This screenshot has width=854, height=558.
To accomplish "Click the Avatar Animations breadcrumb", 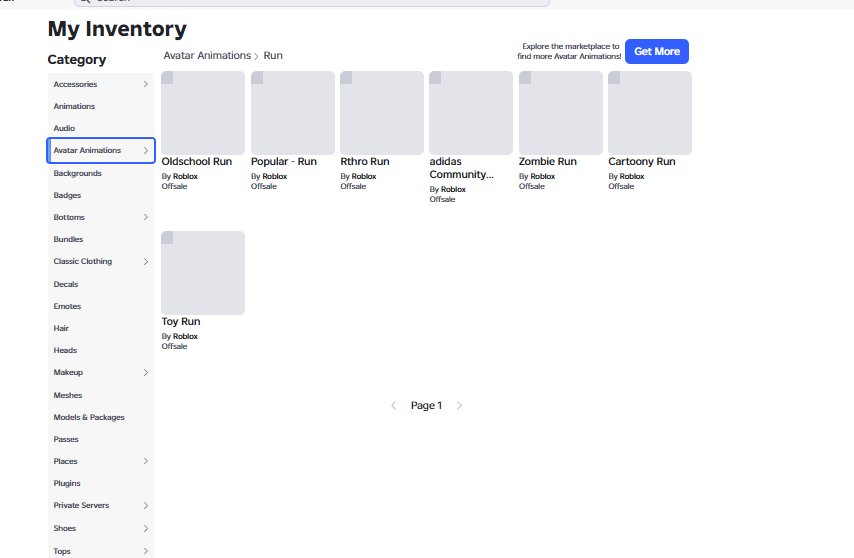I will point(207,56).
